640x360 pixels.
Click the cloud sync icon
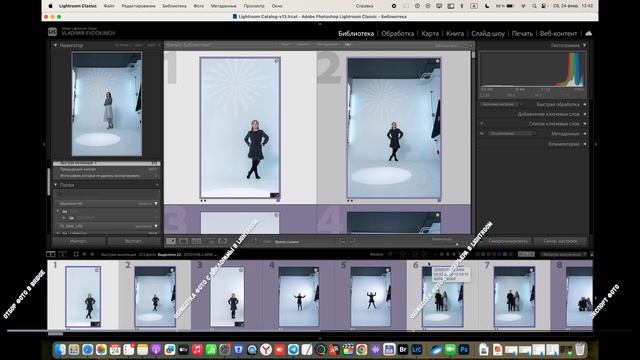[588, 33]
